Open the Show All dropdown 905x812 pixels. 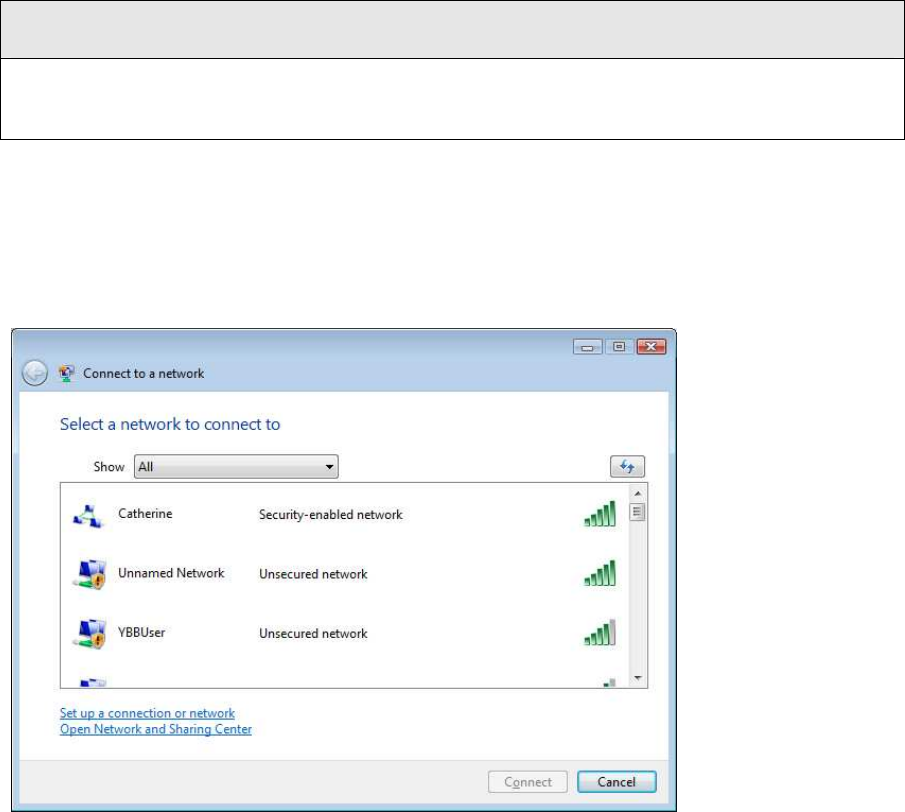coord(236,466)
